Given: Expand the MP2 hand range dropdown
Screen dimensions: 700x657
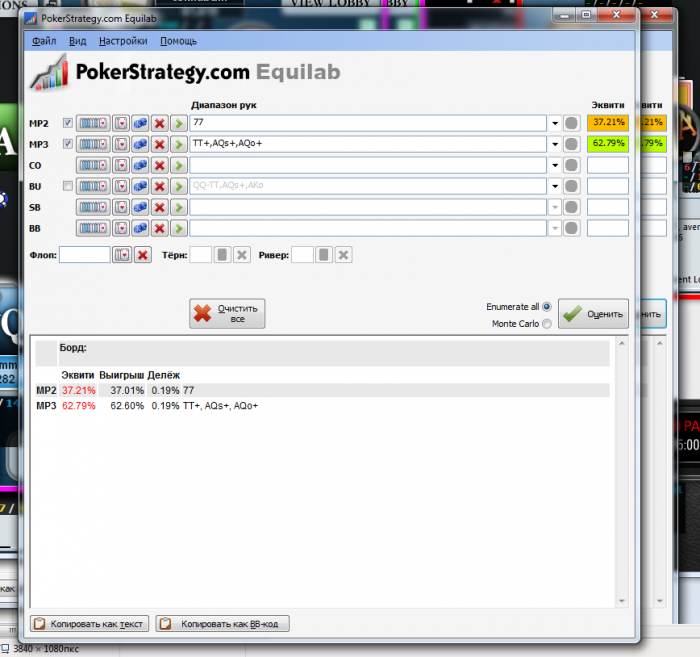Looking at the screenshot, I should (555, 123).
